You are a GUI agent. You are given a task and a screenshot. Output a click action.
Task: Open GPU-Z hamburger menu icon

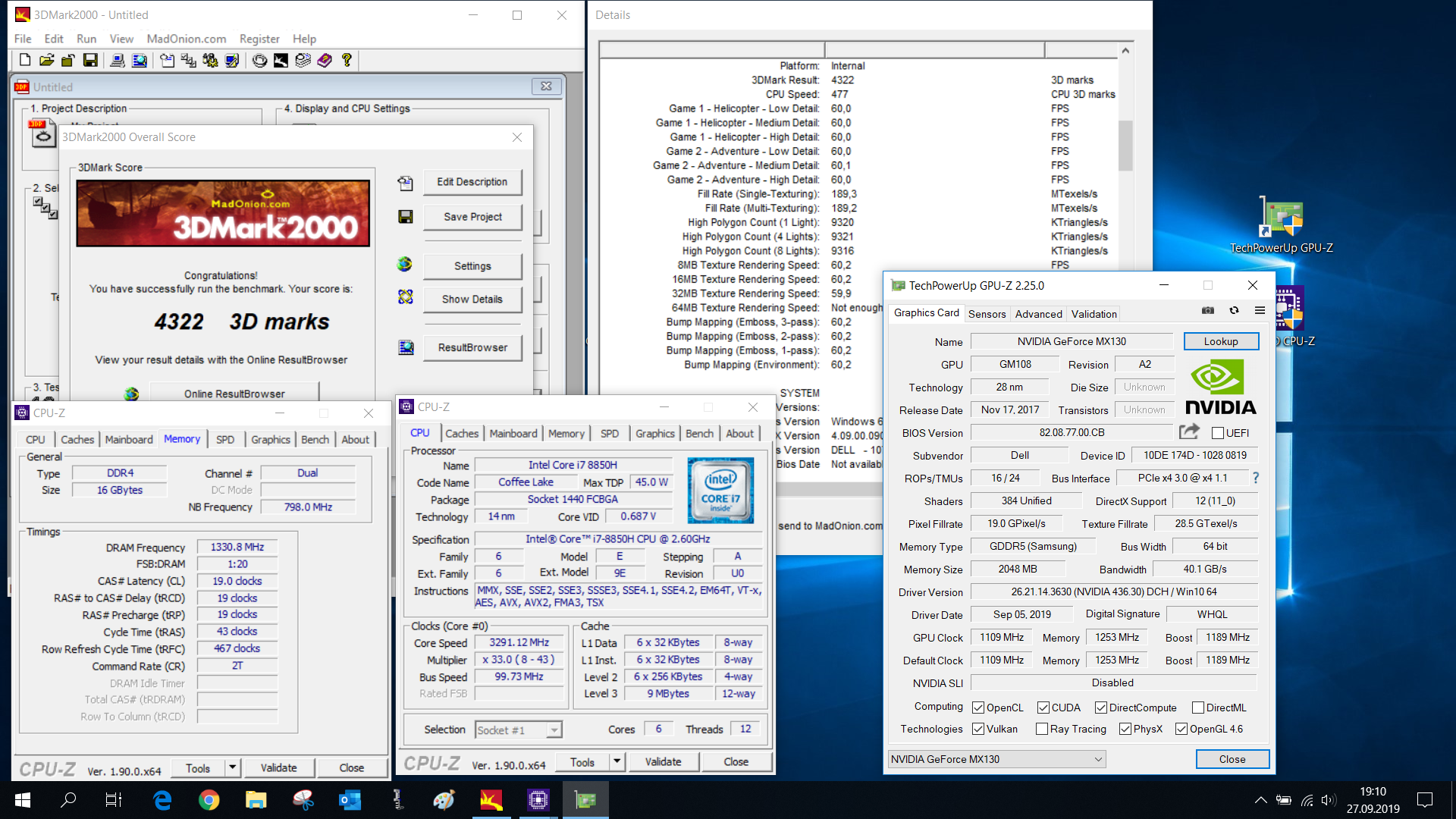point(1260,310)
